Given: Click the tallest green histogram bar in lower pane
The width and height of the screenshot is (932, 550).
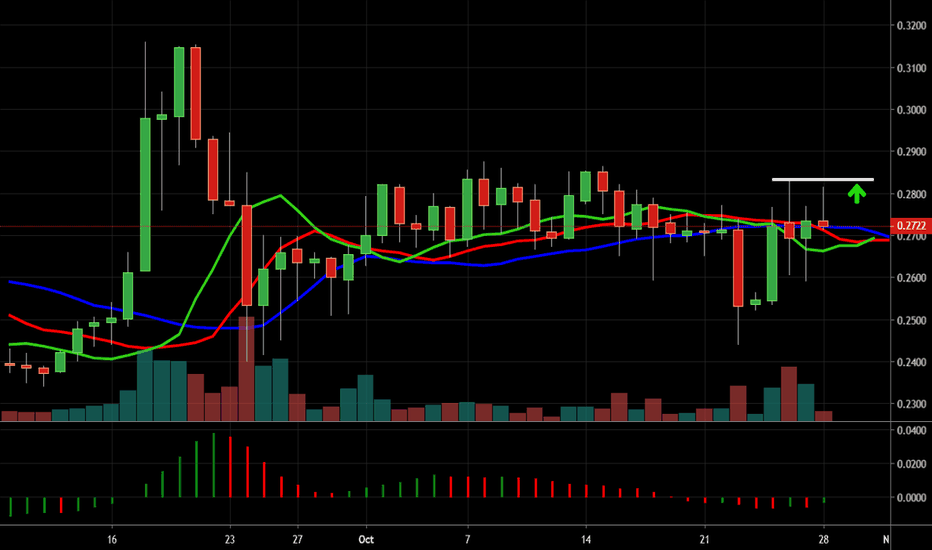Looking at the screenshot, I should point(213,465).
